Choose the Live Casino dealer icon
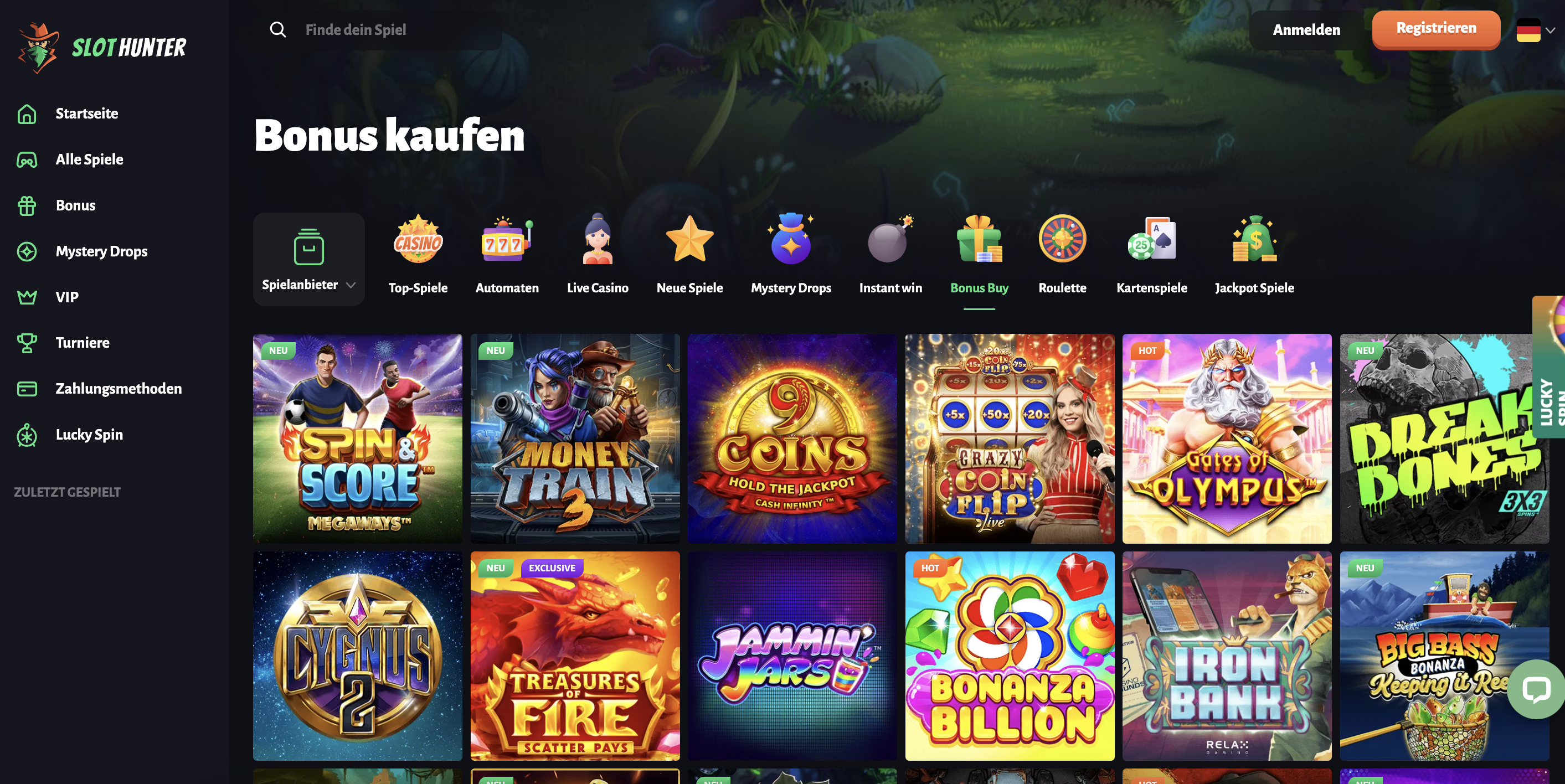Image resolution: width=1565 pixels, height=784 pixels. pos(597,239)
